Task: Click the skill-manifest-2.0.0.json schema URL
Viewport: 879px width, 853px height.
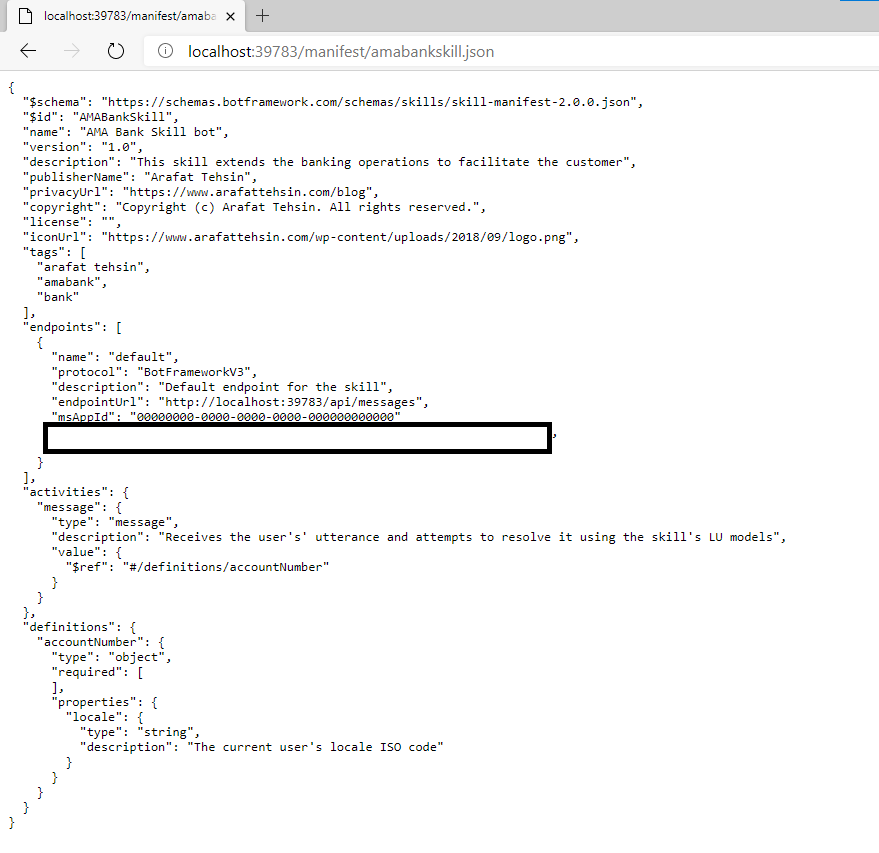Action: click(x=369, y=102)
